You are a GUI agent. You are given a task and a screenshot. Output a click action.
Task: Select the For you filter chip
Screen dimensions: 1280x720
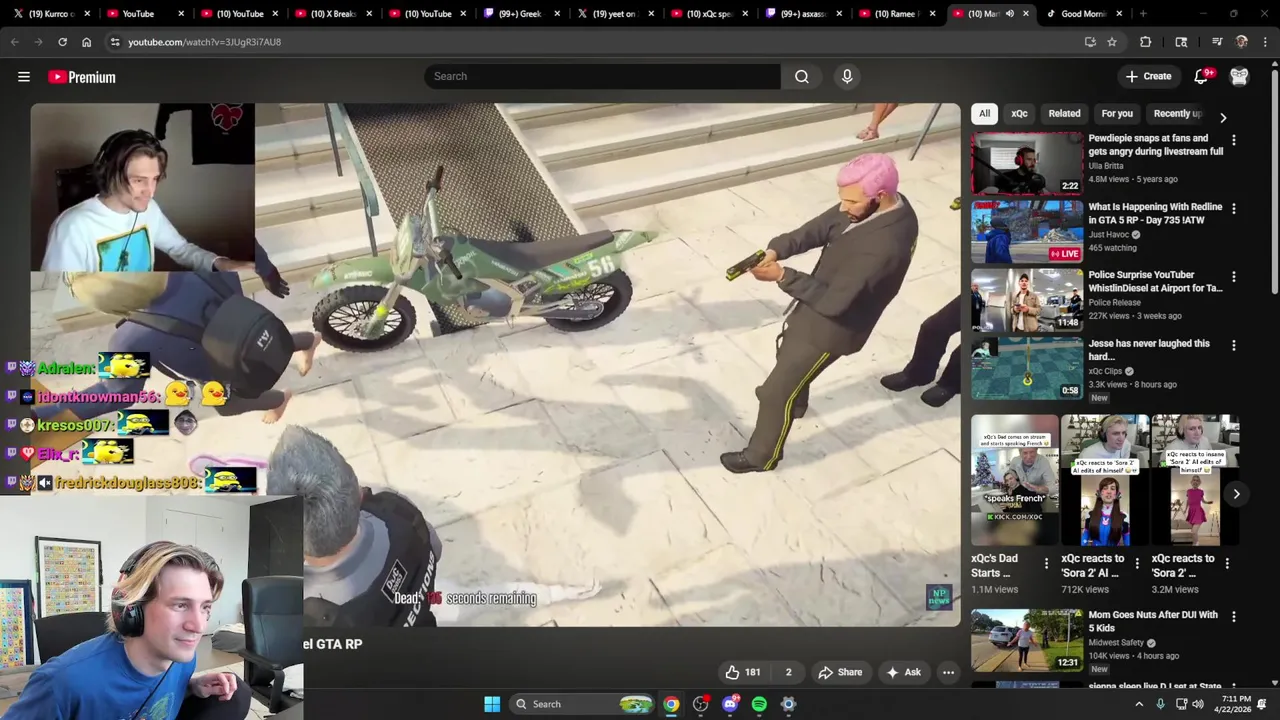[x=1117, y=113]
